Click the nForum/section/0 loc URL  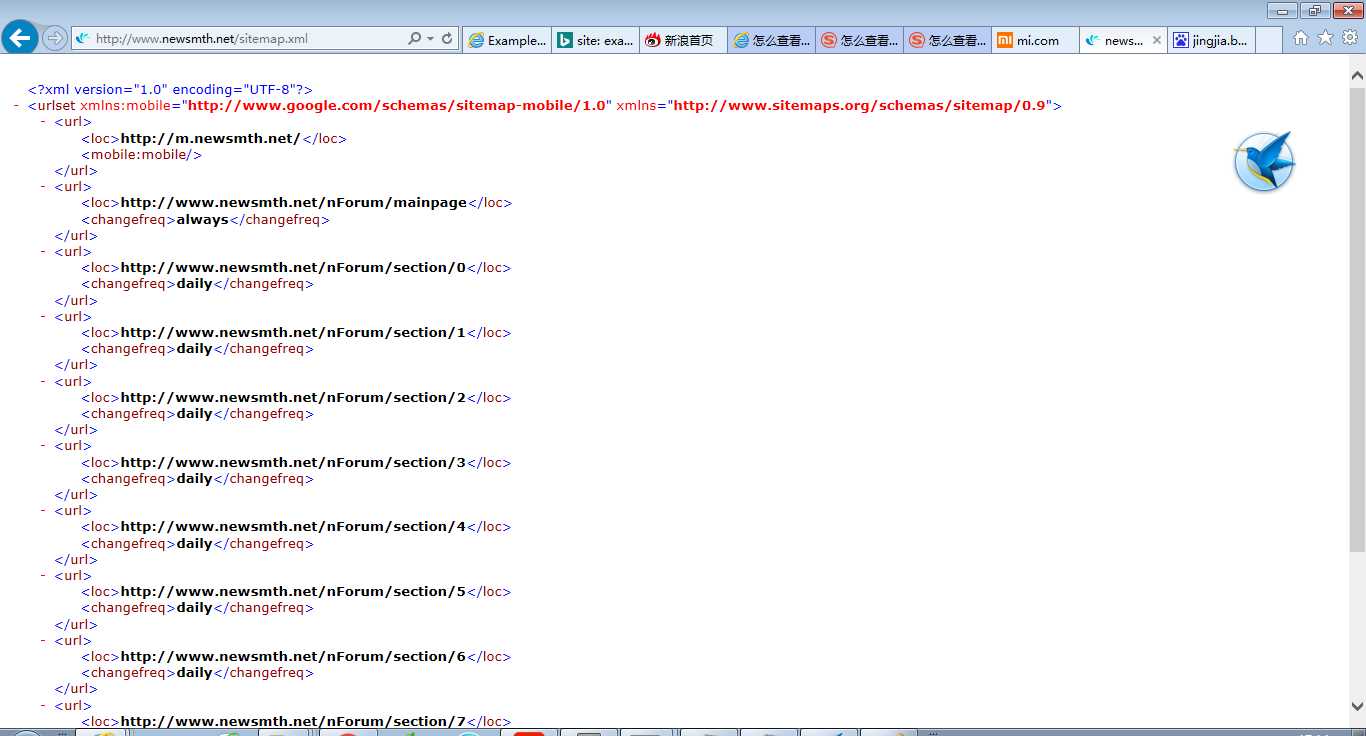pyautogui.click(x=293, y=267)
